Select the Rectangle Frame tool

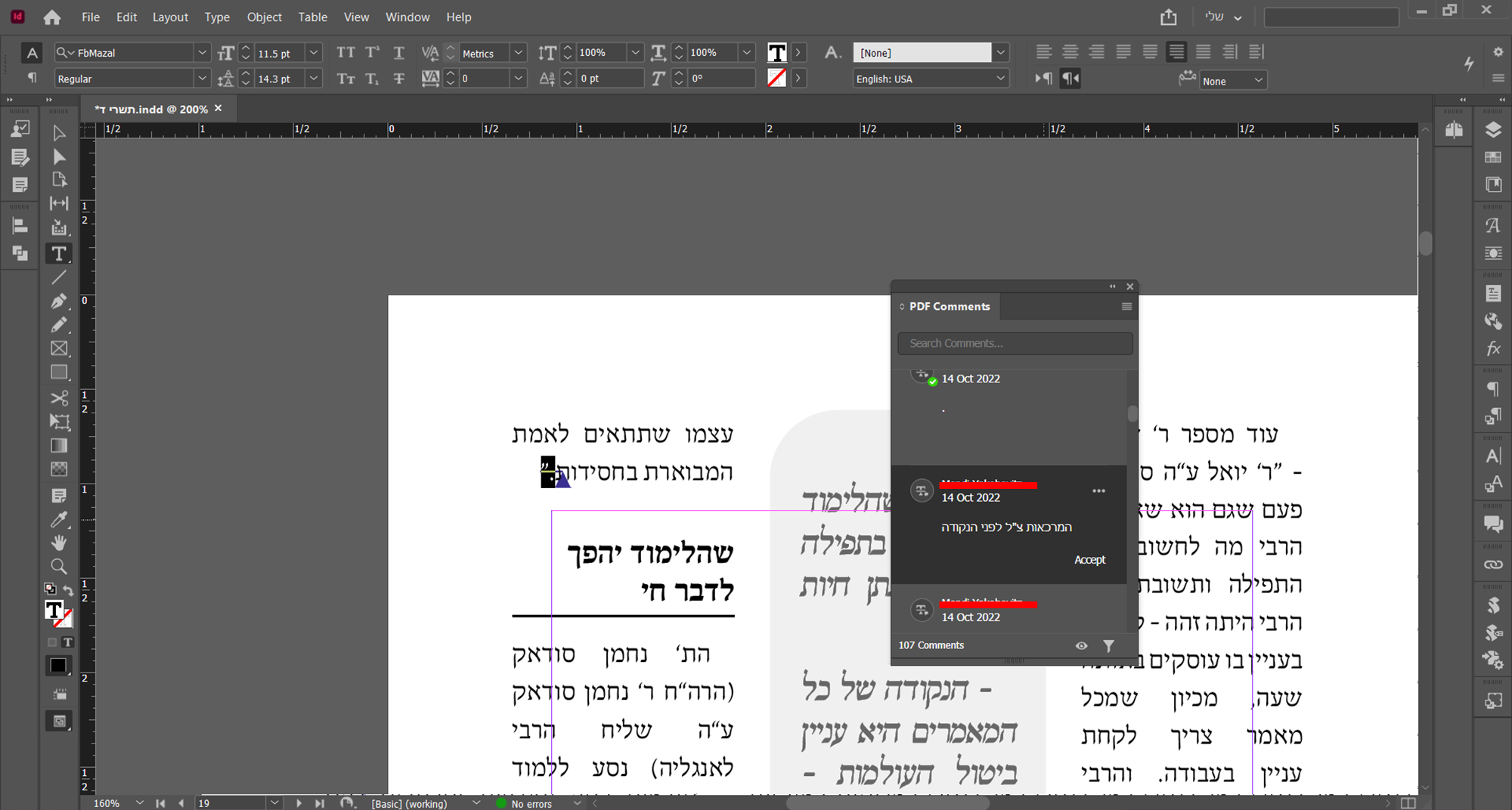[59, 348]
